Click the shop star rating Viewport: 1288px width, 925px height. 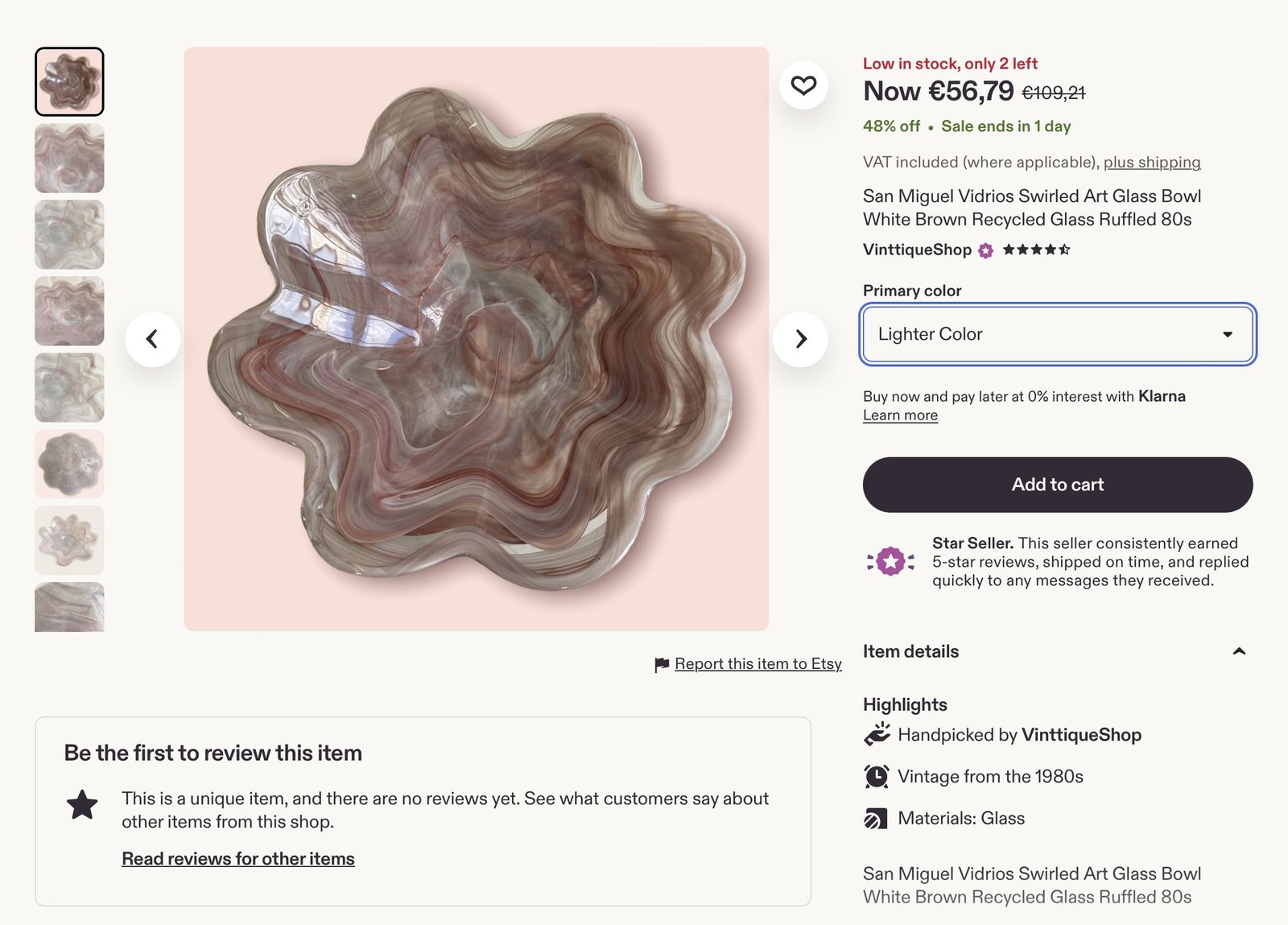pyautogui.click(x=1036, y=250)
